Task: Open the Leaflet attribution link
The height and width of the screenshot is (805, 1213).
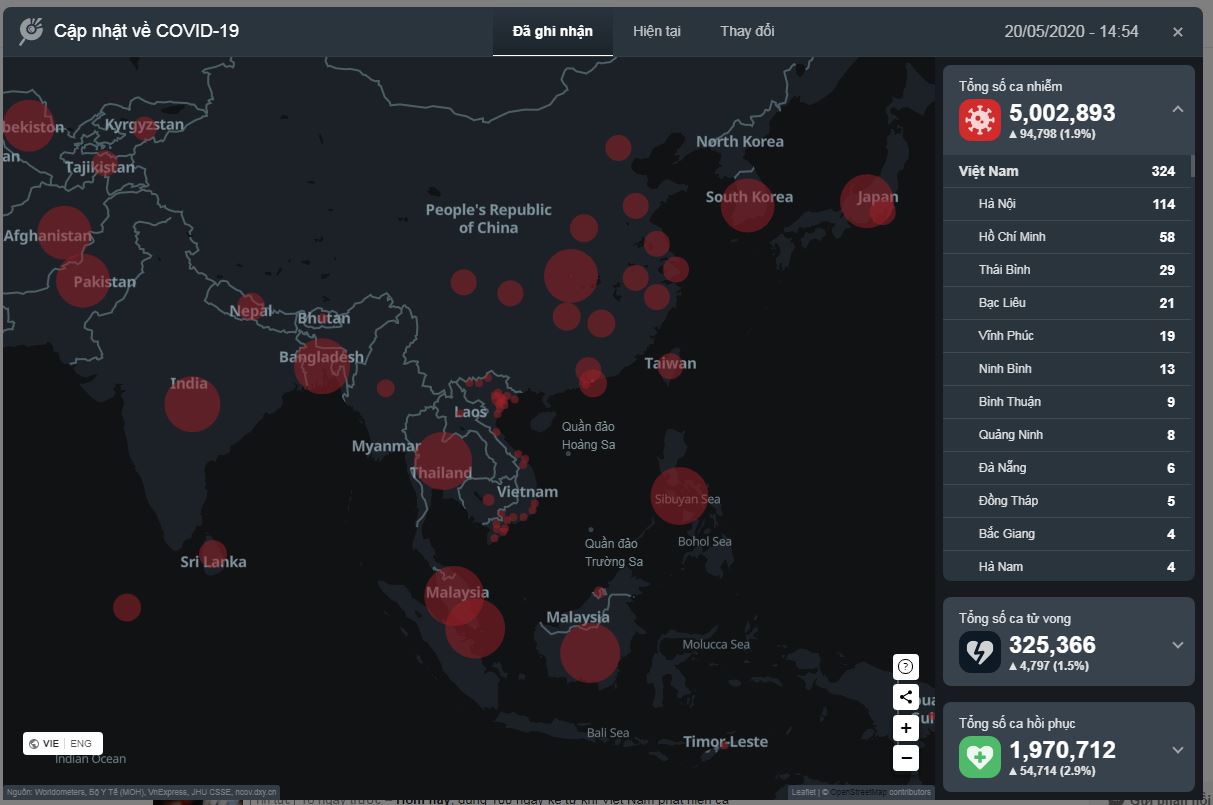Action: pos(804,792)
